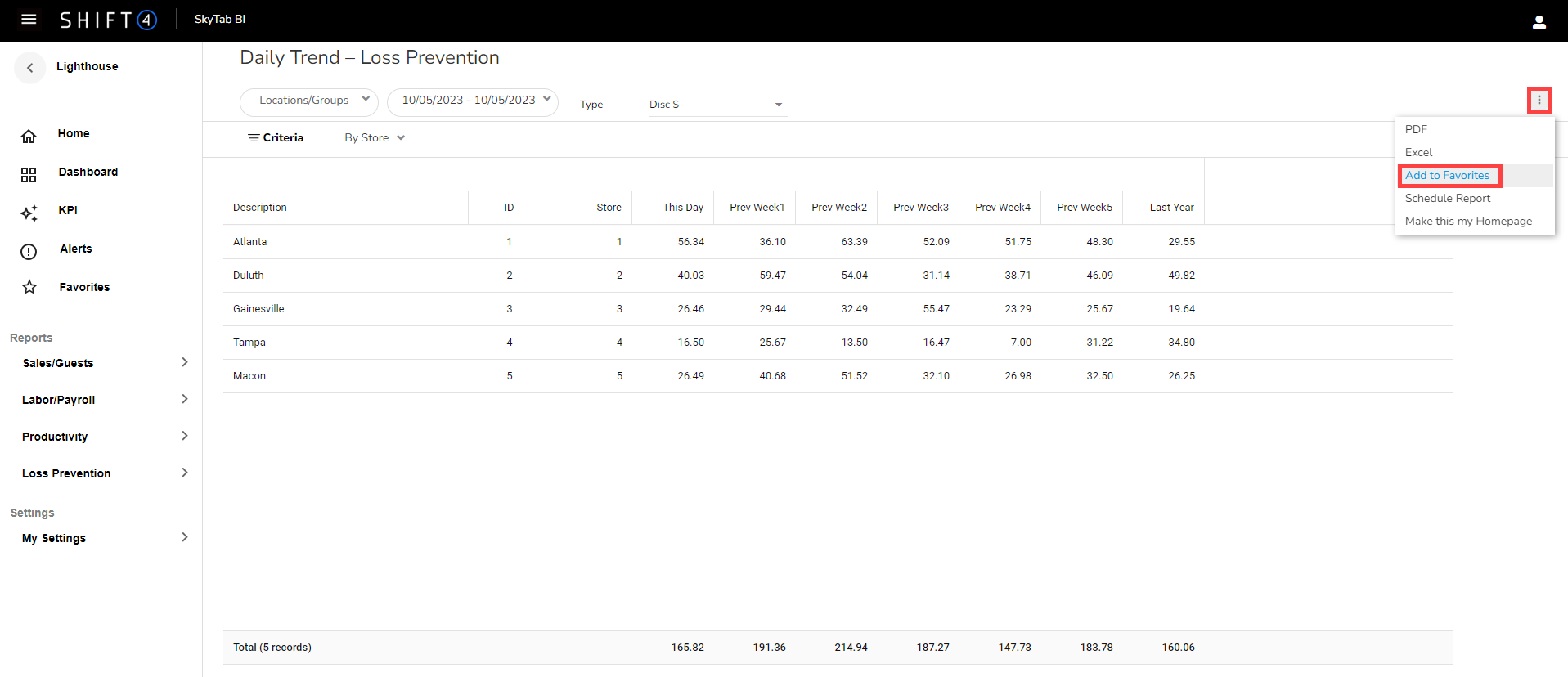Click the Alerts exclamation icon

tap(29, 251)
